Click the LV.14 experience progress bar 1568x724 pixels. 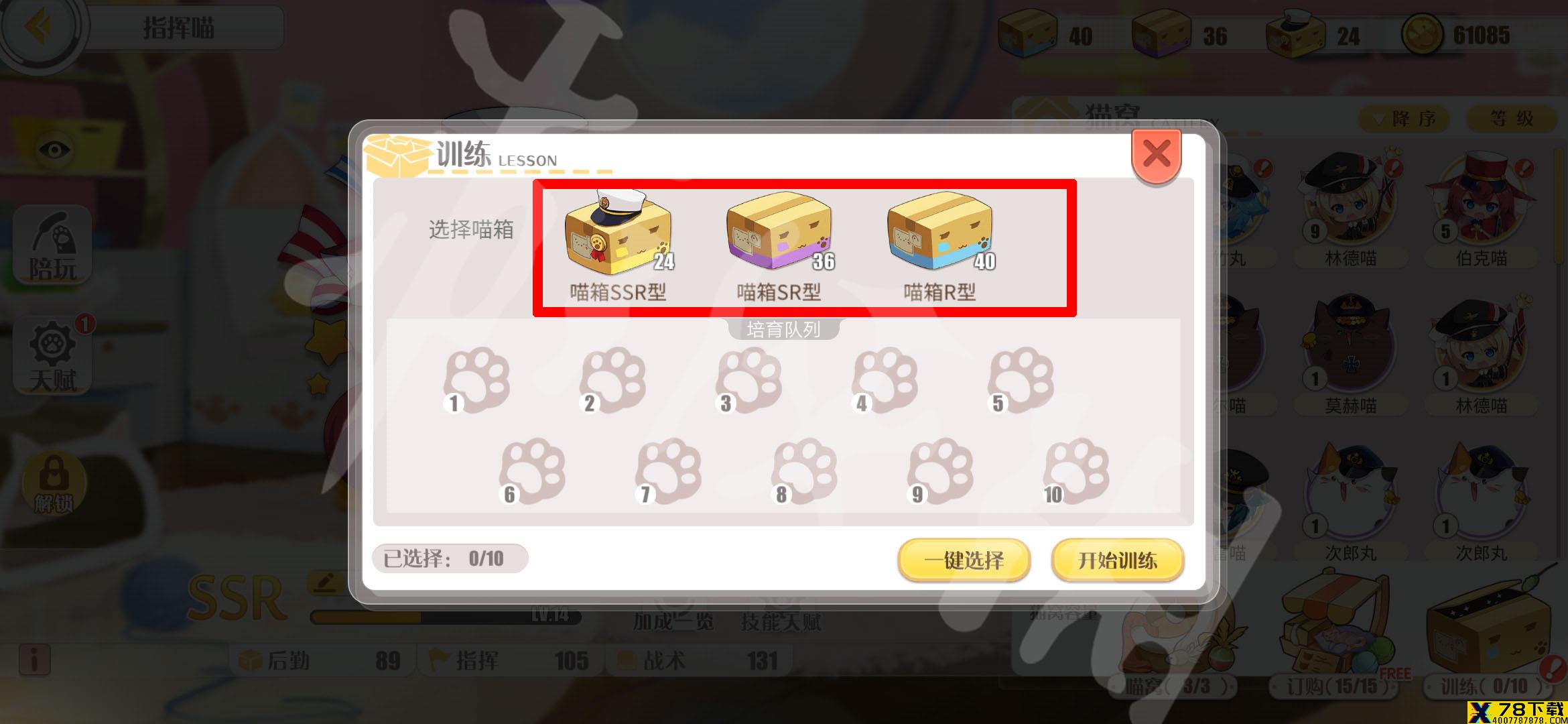click(446, 615)
